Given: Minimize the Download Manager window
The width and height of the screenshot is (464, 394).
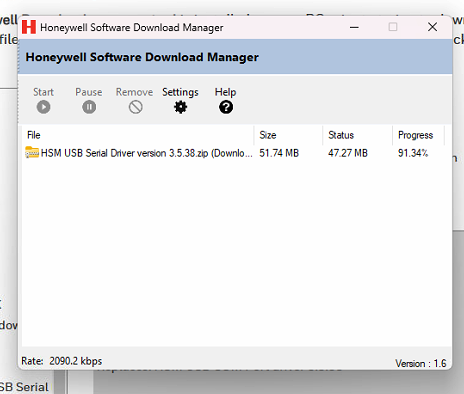Looking at the screenshot, I should point(354,27).
